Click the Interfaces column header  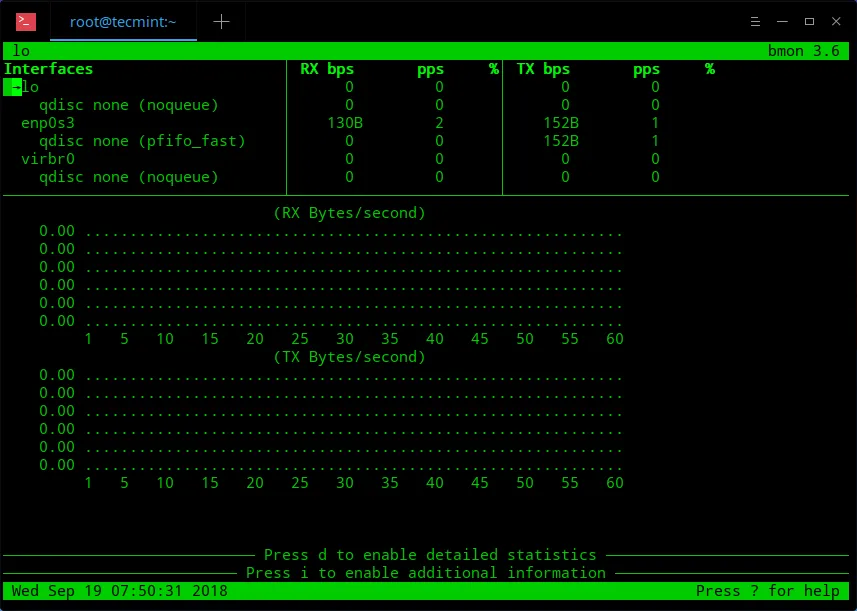tap(48, 69)
